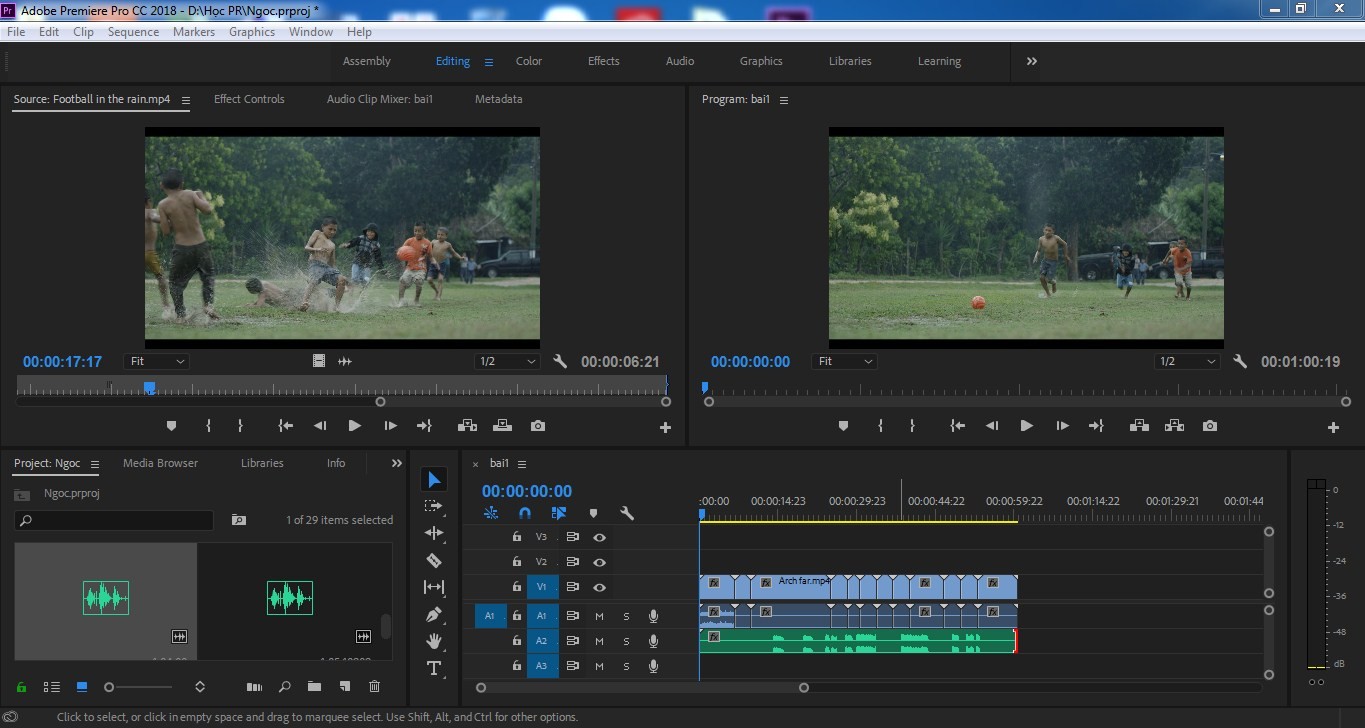Open the Source monitor Fit zoom dropdown

(x=156, y=361)
